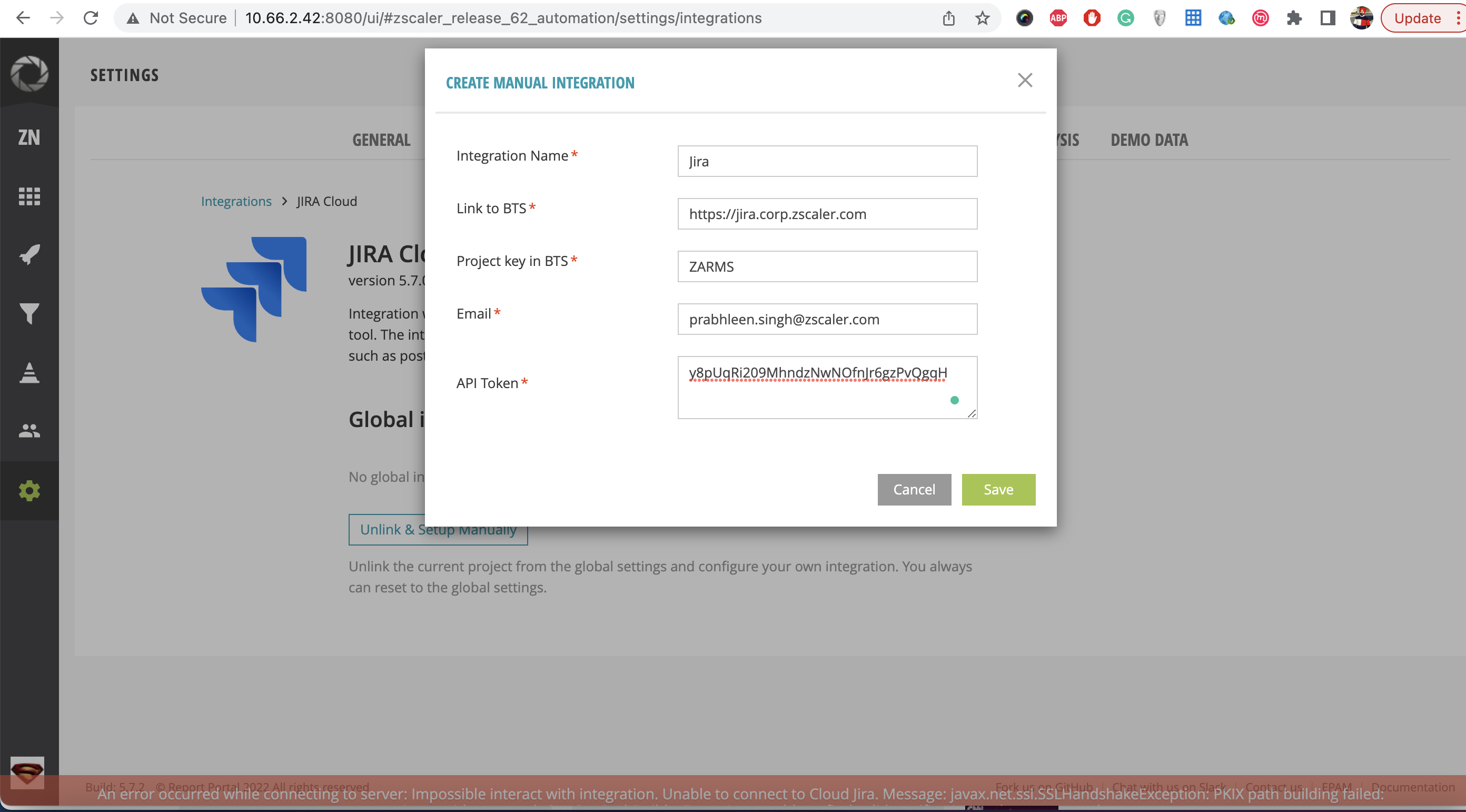The image size is (1466, 812).
Task: Bookmark the page with the star icon
Action: pos(982,17)
